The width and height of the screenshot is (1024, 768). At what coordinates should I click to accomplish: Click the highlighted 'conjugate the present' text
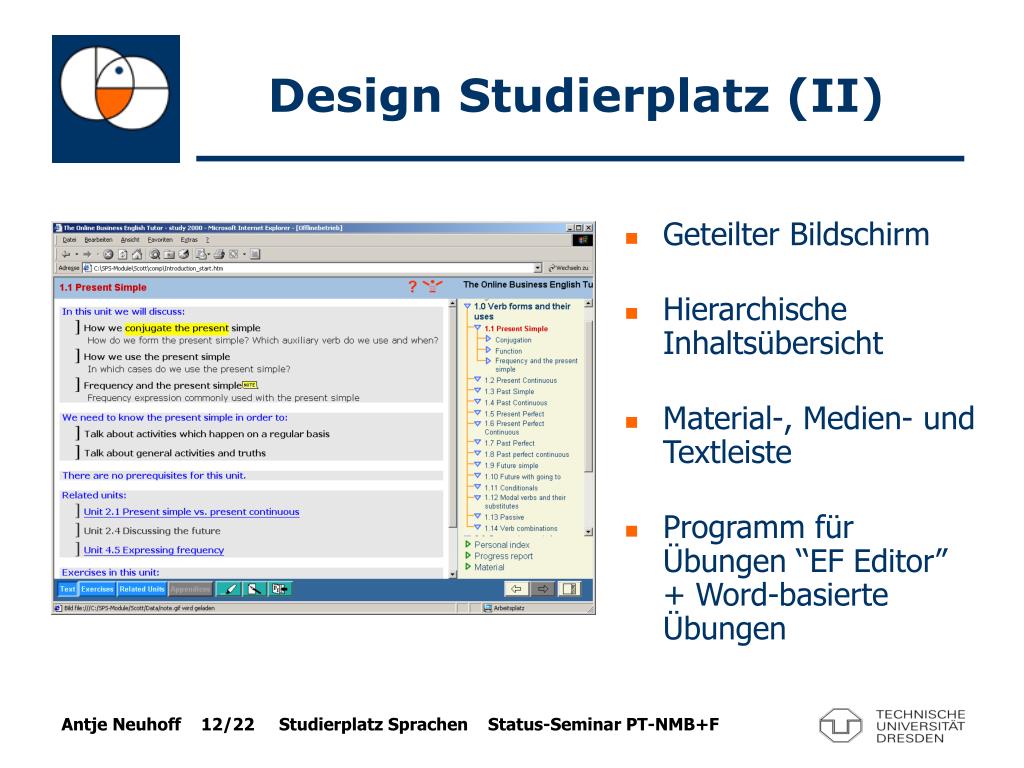pyautogui.click(x=176, y=328)
